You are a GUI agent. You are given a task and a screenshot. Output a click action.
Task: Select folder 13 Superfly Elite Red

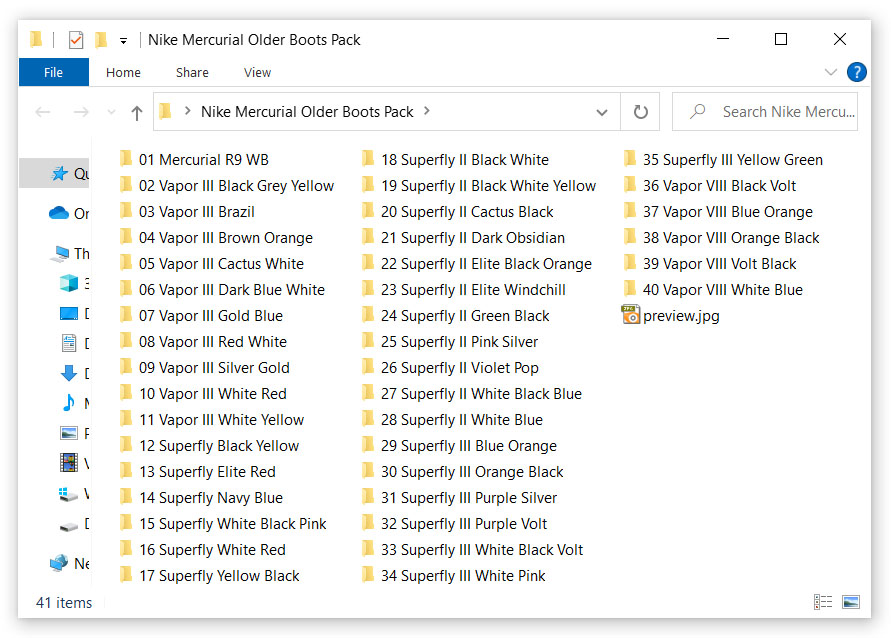pyautogui.click(x=198, y=472)
